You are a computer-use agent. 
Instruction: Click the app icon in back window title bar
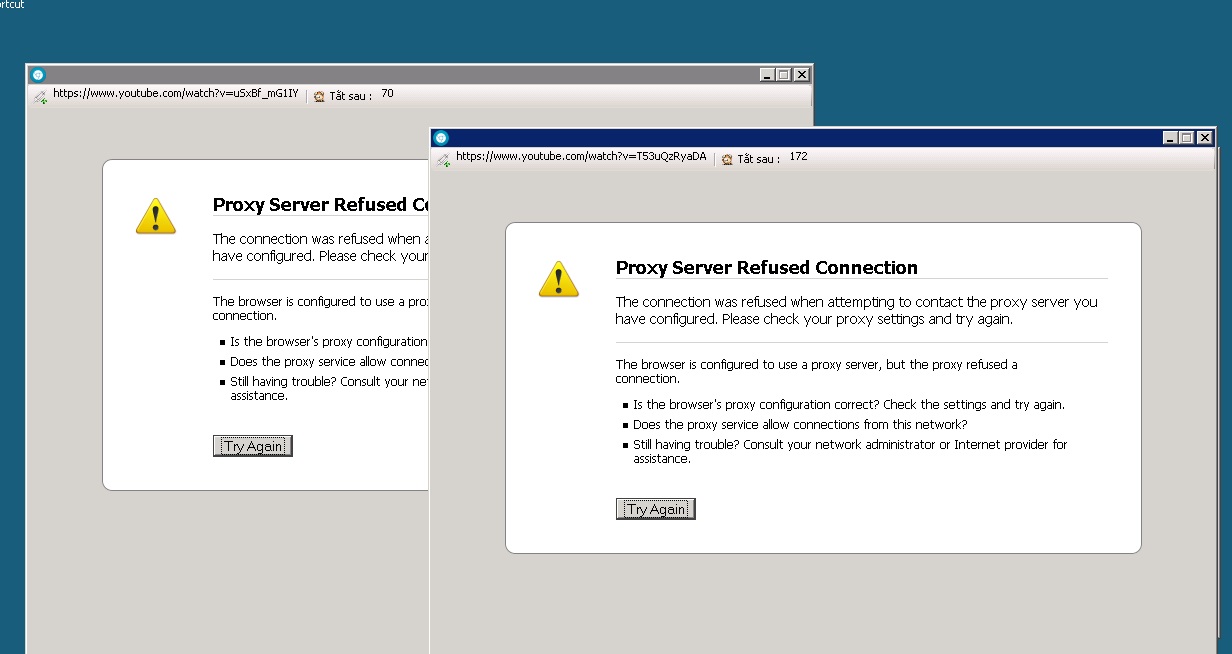(38, 75)
